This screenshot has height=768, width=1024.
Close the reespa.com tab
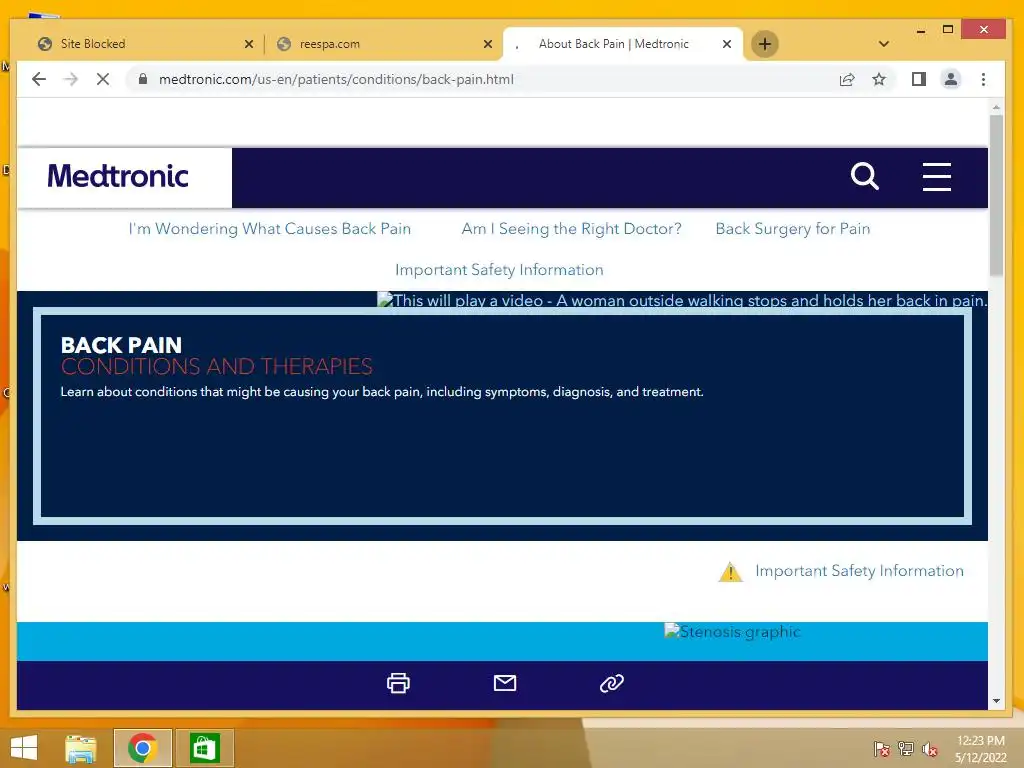coord(488,44)
